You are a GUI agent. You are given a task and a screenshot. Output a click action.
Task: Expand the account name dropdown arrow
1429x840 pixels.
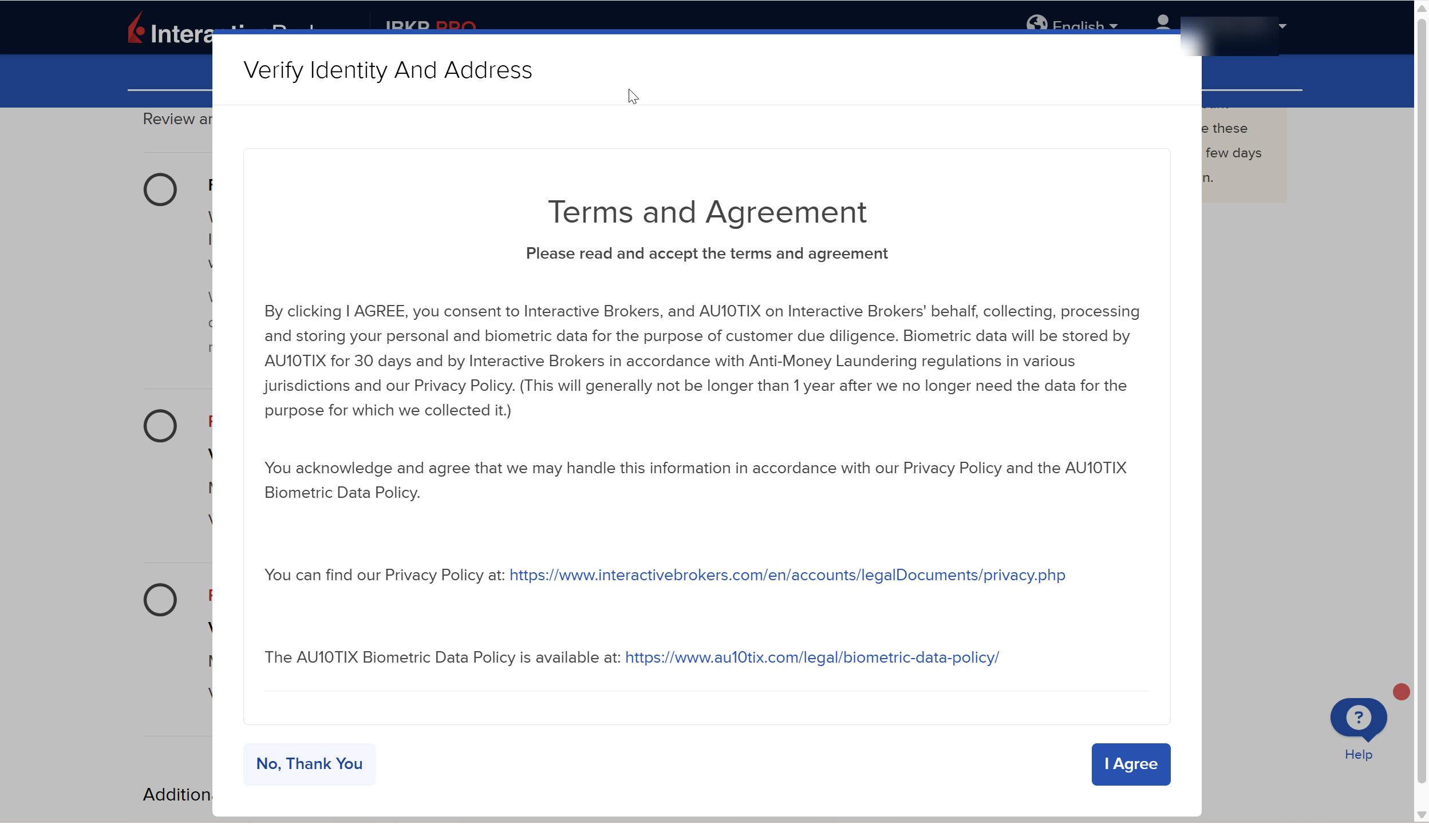(x=1282, y=26)
